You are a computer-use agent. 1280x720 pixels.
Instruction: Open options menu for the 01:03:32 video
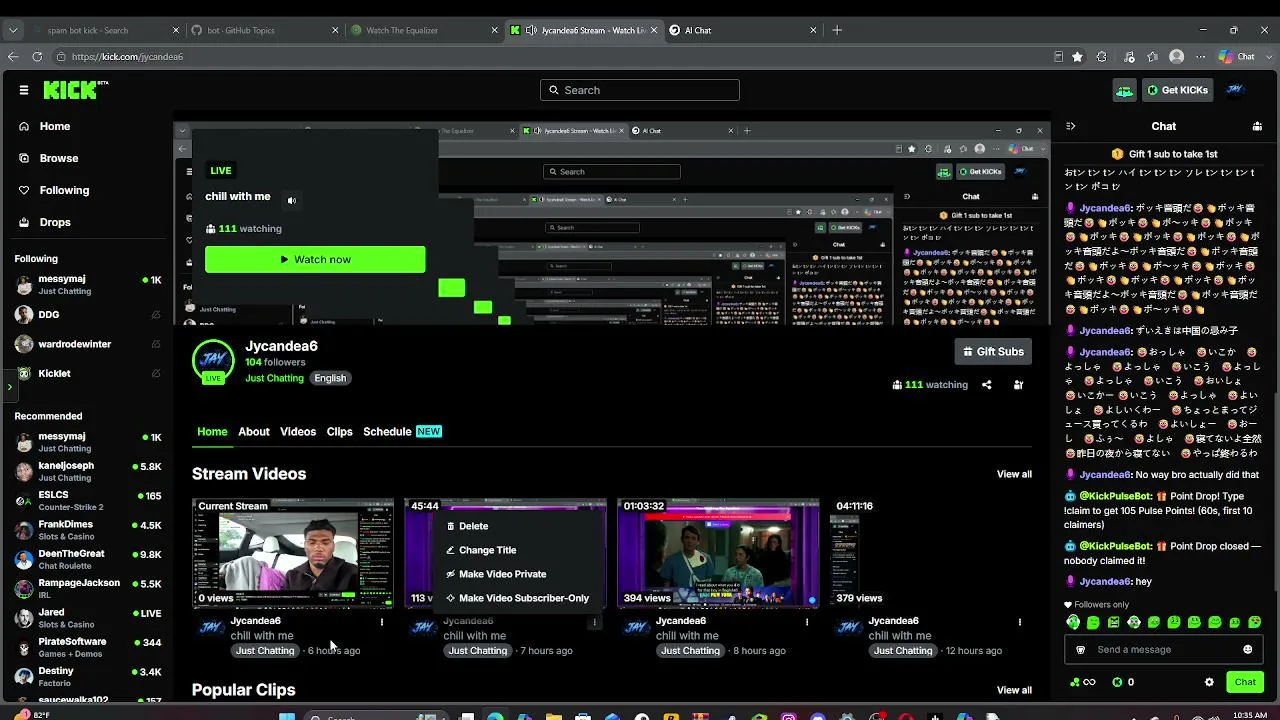(807, 622)
